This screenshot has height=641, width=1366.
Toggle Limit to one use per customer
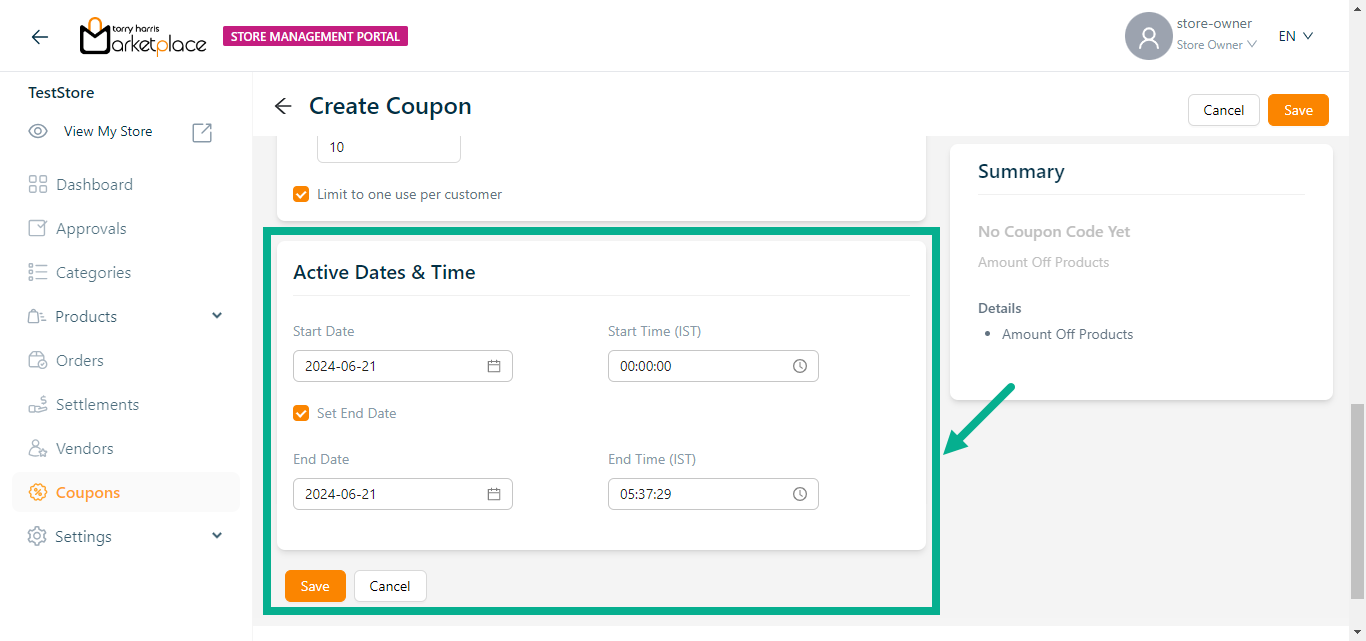click(301, 194)
